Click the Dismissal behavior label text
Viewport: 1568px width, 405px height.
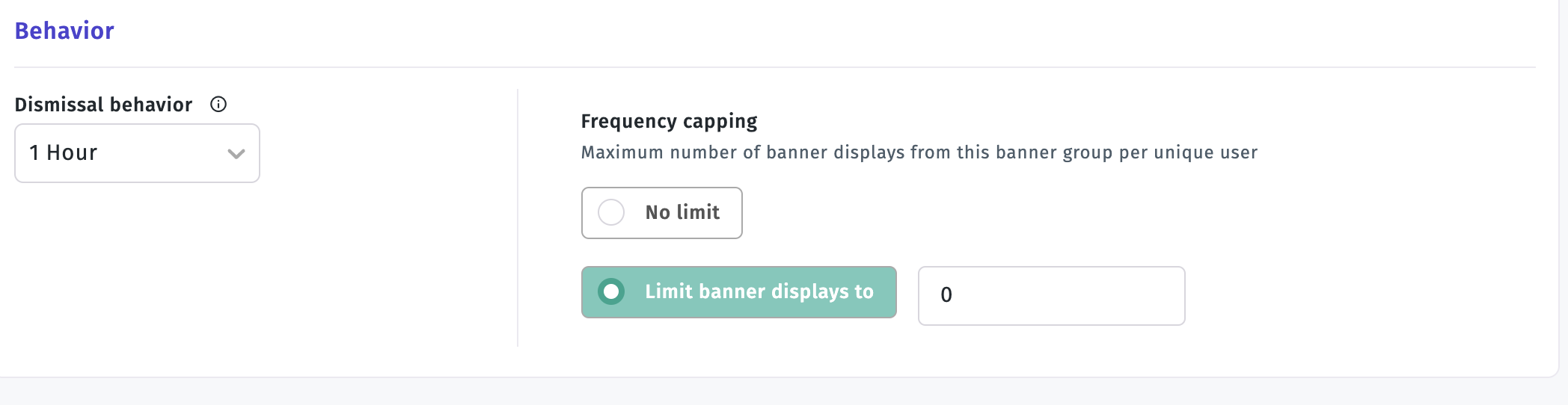[x=103, y=105]
